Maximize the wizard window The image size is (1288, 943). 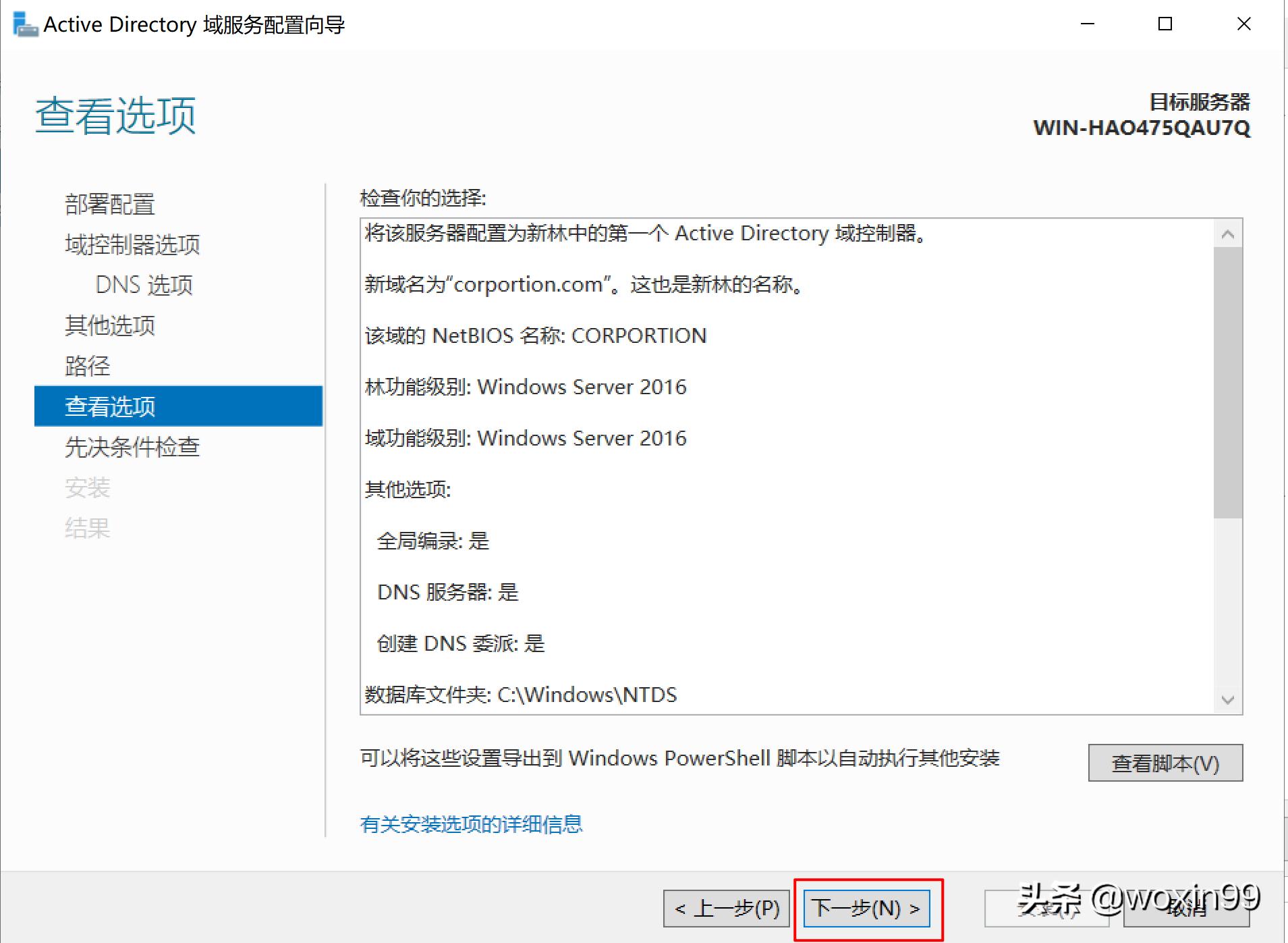tap(1165, 24)
